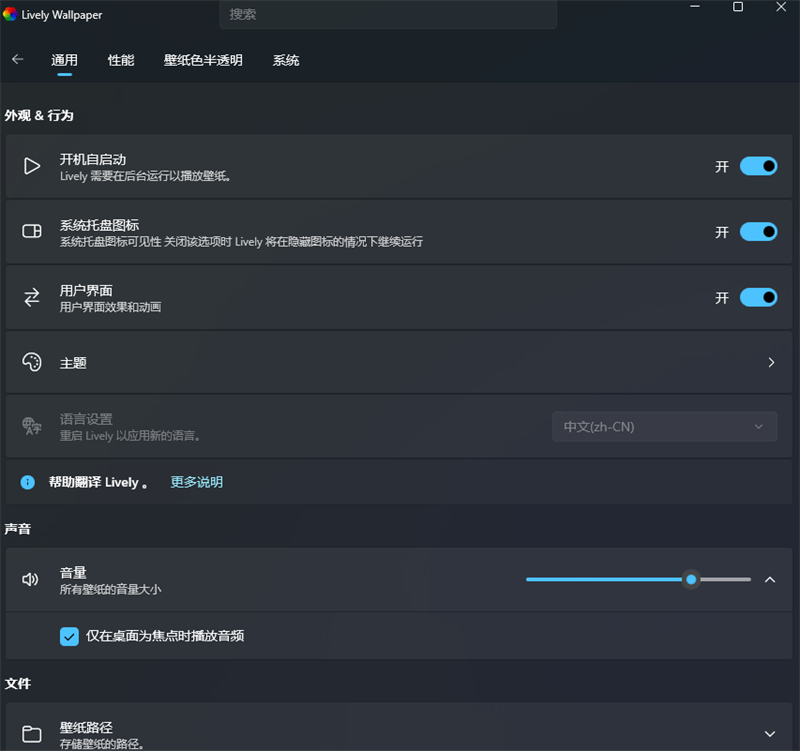
Task: Open the 主题 settings row
Action: click(400, 362)
